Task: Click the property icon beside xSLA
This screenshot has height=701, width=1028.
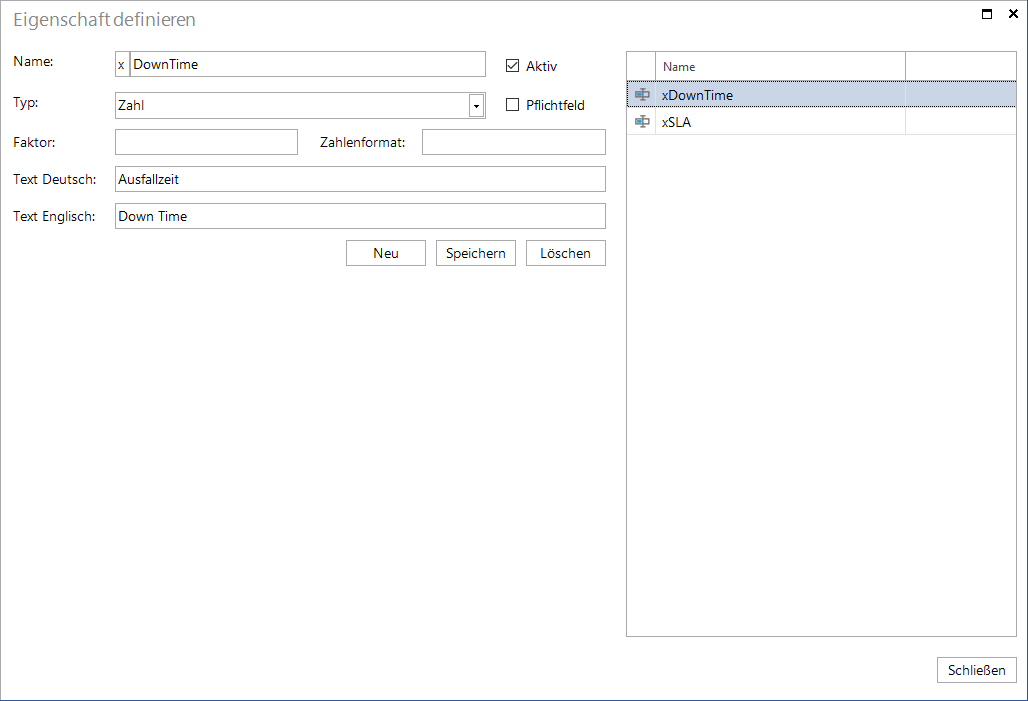Action: tap(642, 121)
